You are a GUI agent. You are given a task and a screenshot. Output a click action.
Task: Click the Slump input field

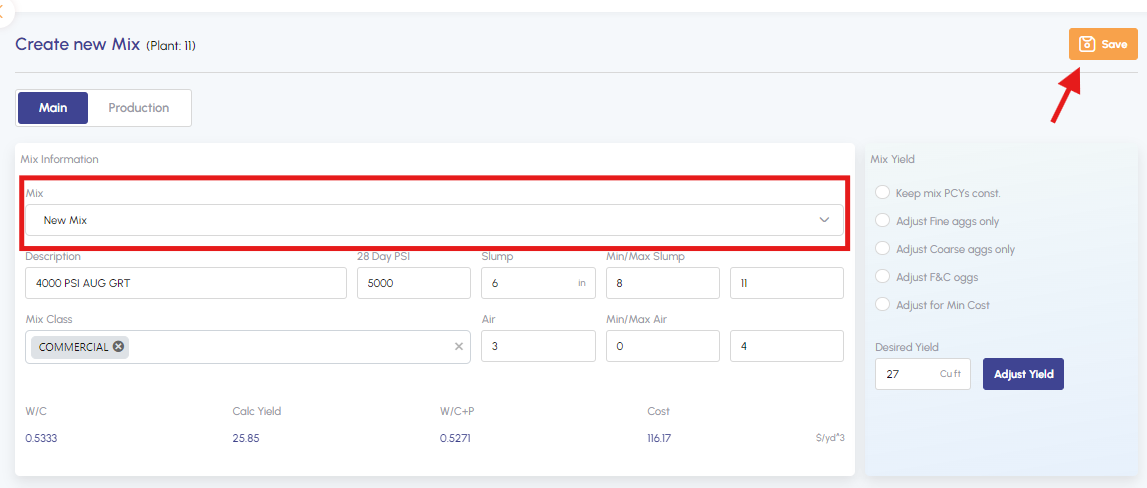(528, 283)
